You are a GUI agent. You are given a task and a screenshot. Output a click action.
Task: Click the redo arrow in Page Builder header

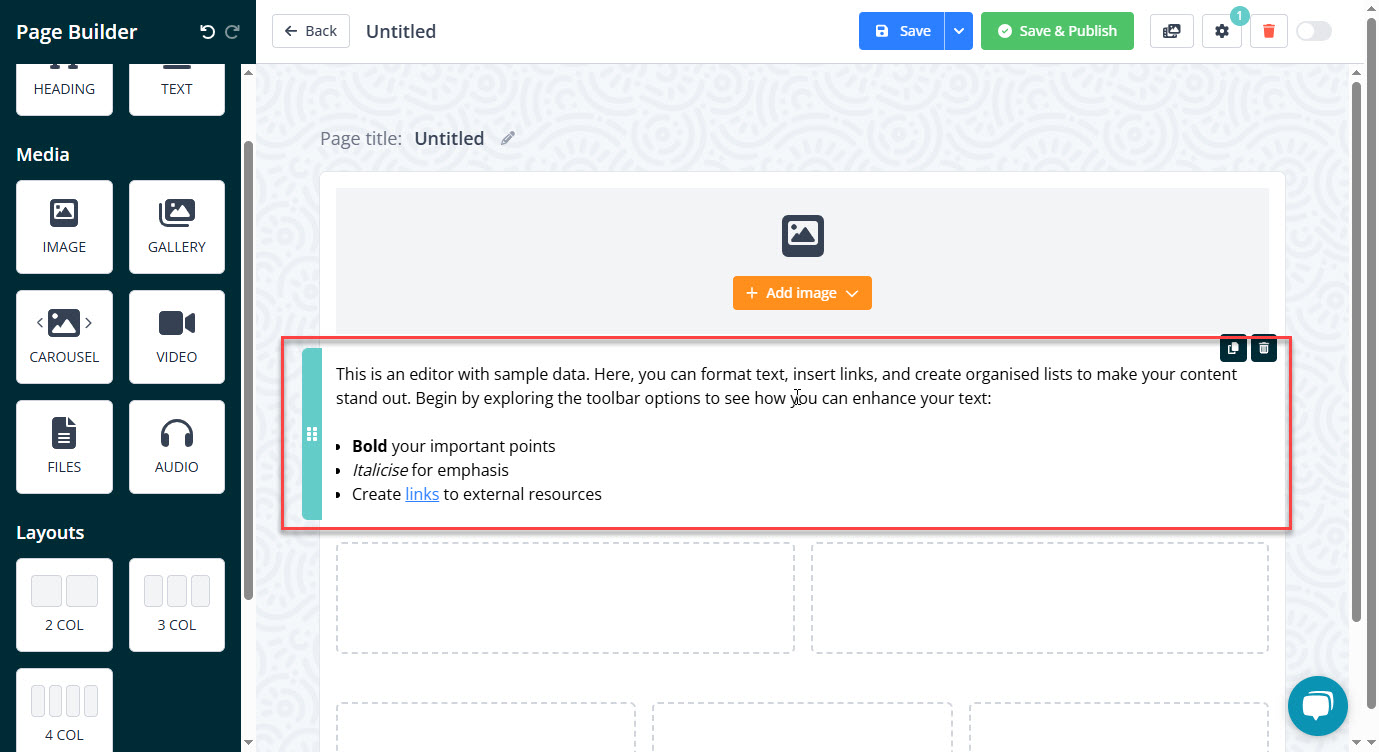pyautogui.click(x=232, y=32)
